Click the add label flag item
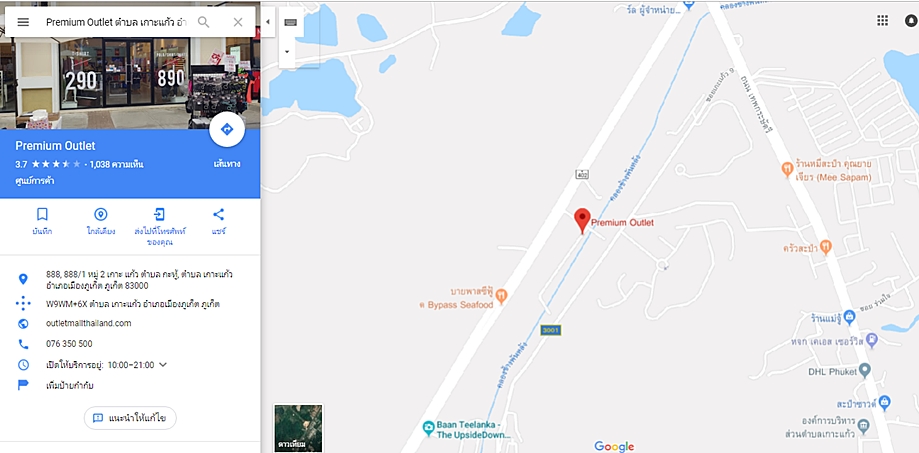This screenshot has width=919, height=453. pos(70,385)
